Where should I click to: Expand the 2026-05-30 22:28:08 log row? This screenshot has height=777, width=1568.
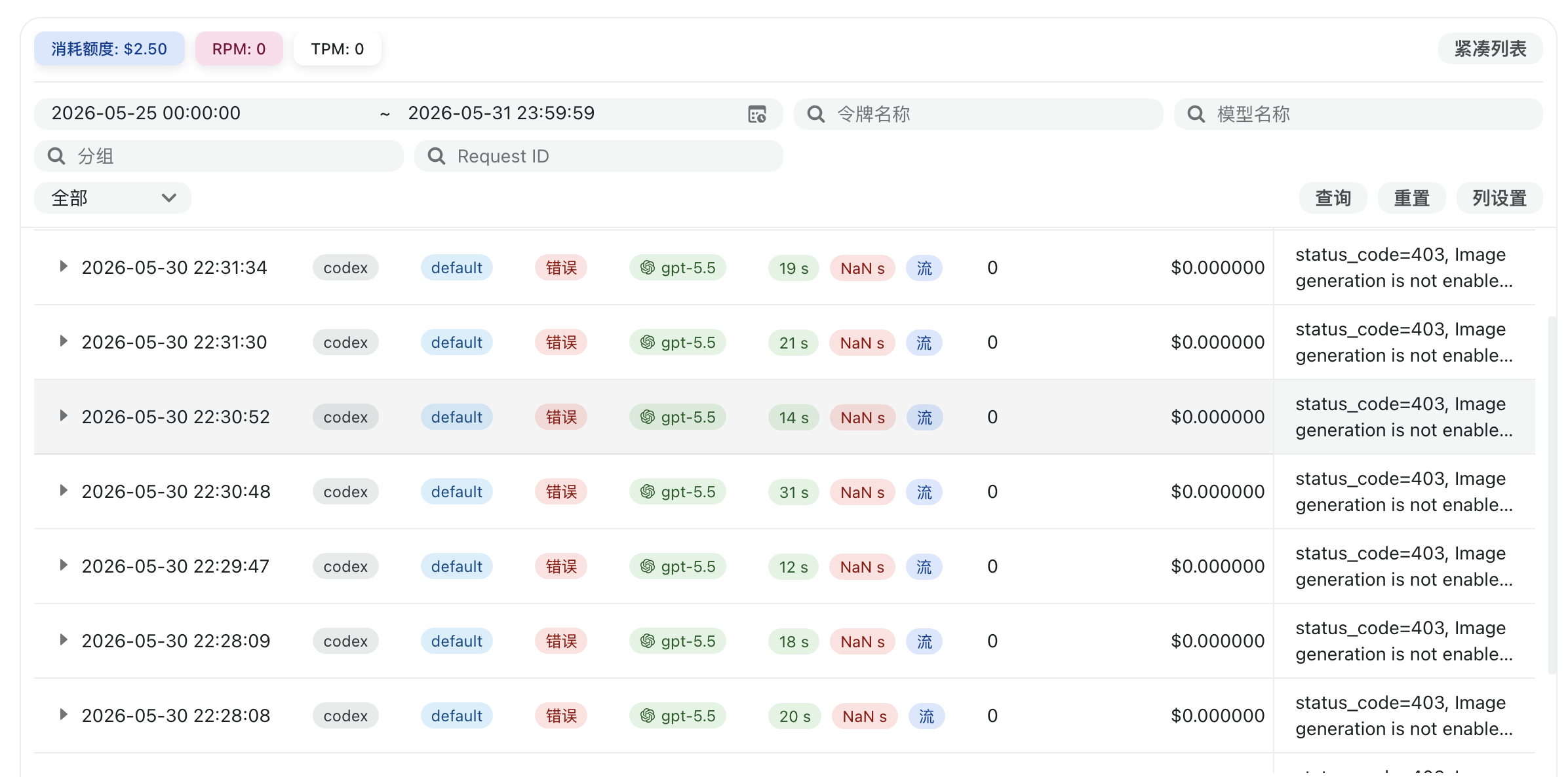pos(63,715)
